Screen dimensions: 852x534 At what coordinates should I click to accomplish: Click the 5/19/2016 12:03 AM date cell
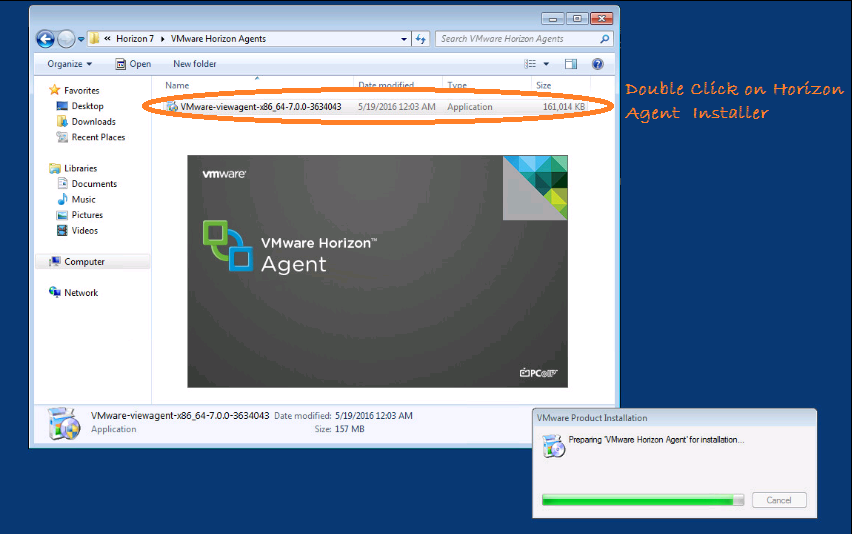(x=396, y=107)
